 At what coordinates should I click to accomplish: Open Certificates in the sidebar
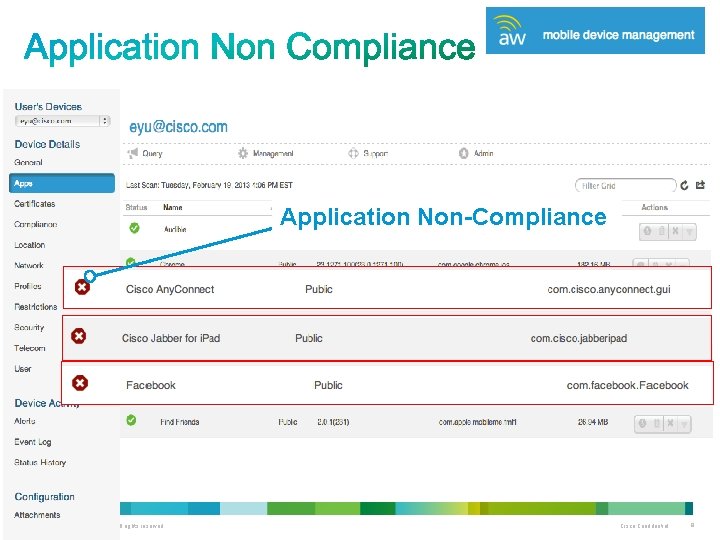click(x=34, y=203)
